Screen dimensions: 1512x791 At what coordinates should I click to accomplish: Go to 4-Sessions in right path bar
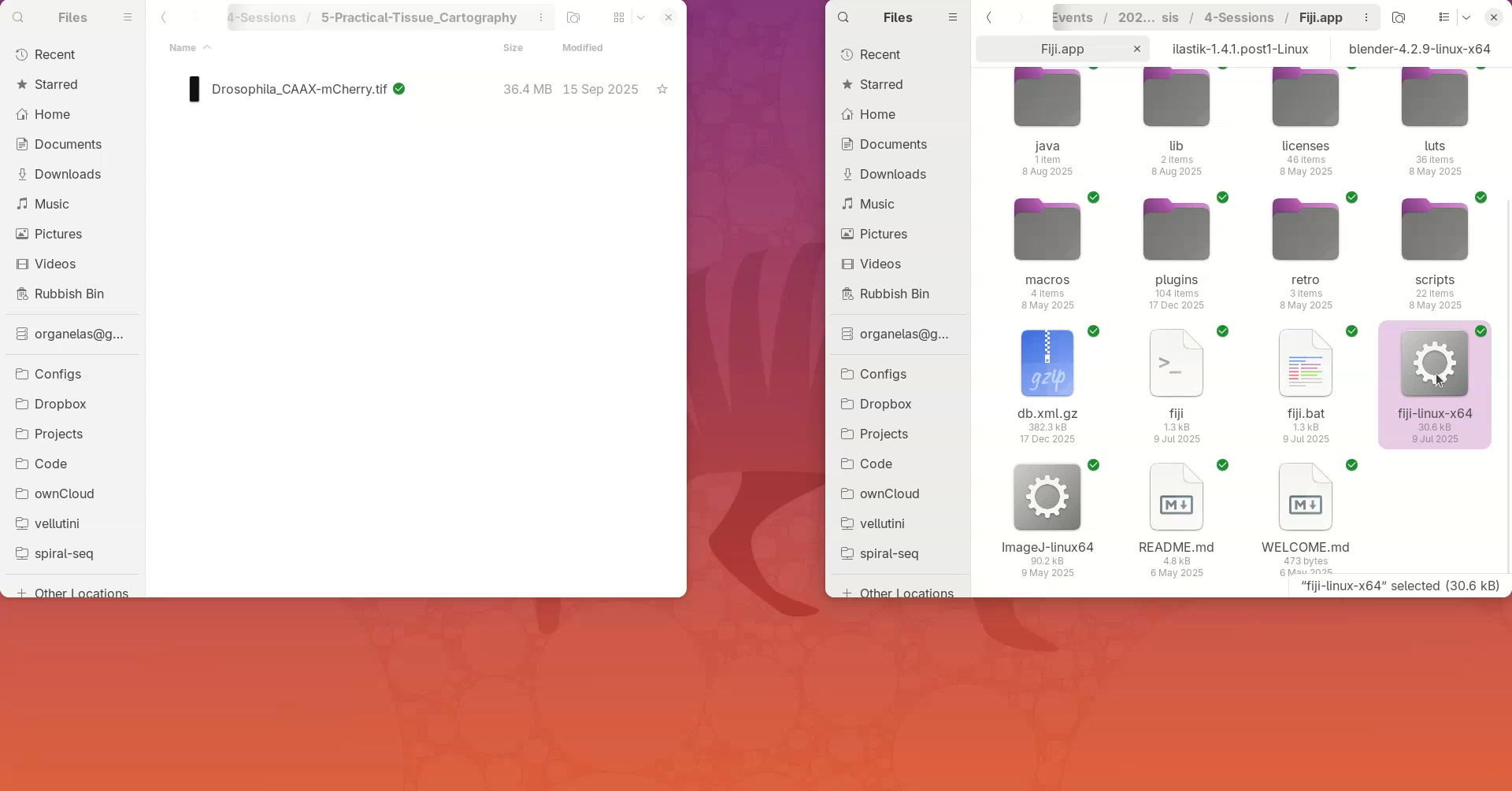click(x=1238, y=17)
